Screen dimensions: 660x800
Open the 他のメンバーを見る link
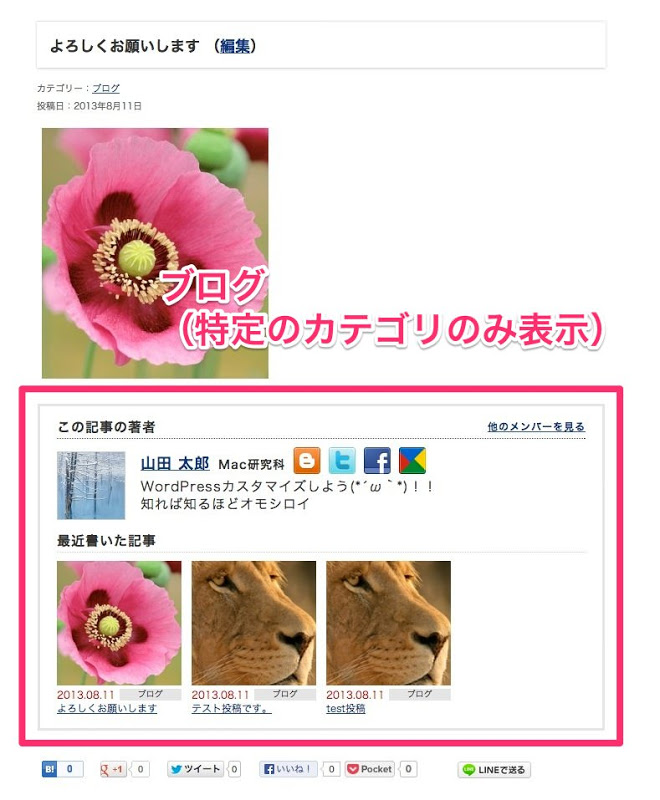[x=536, y=427]
